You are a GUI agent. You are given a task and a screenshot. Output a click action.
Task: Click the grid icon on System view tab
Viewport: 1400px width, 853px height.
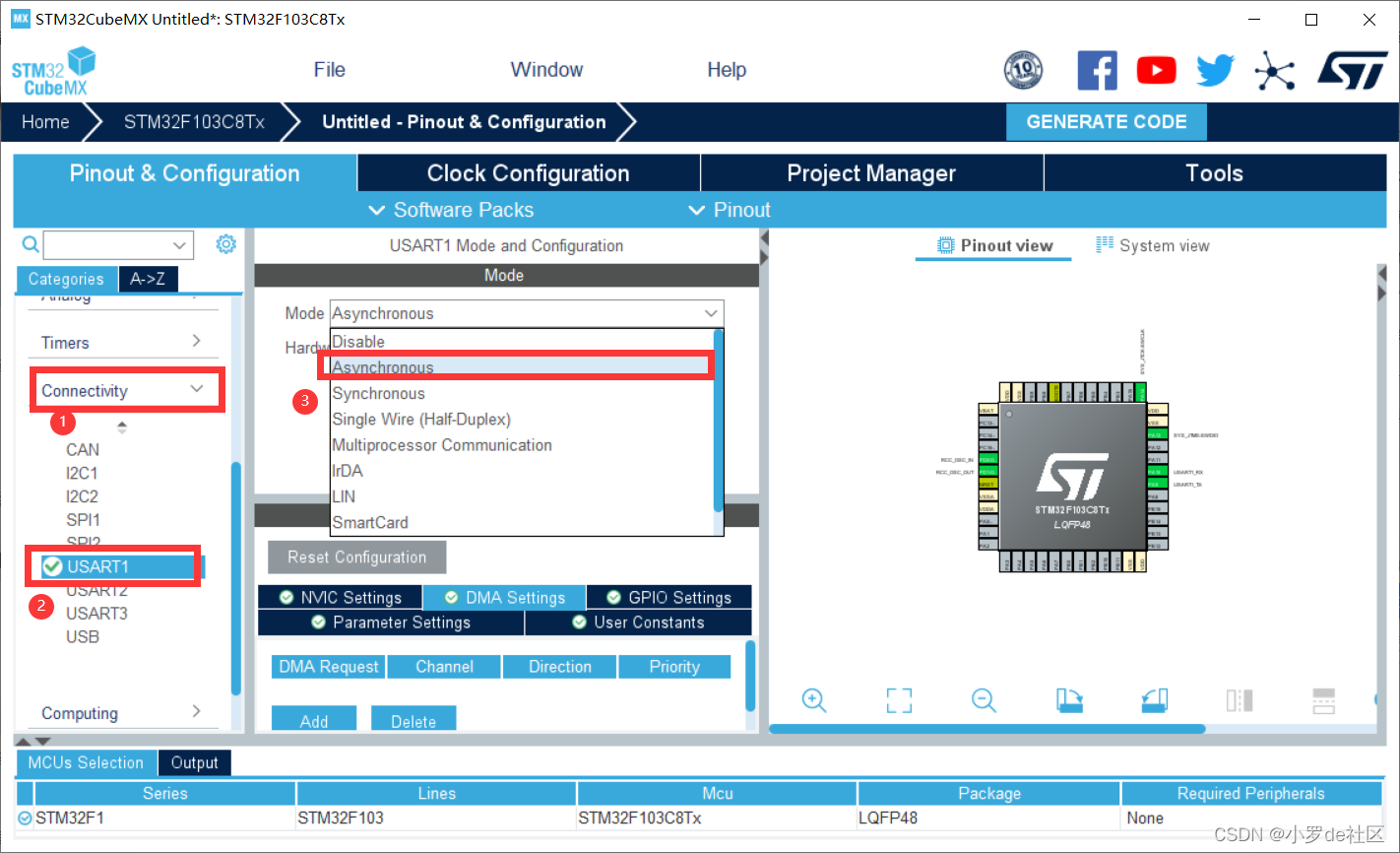click(1105, 244)
